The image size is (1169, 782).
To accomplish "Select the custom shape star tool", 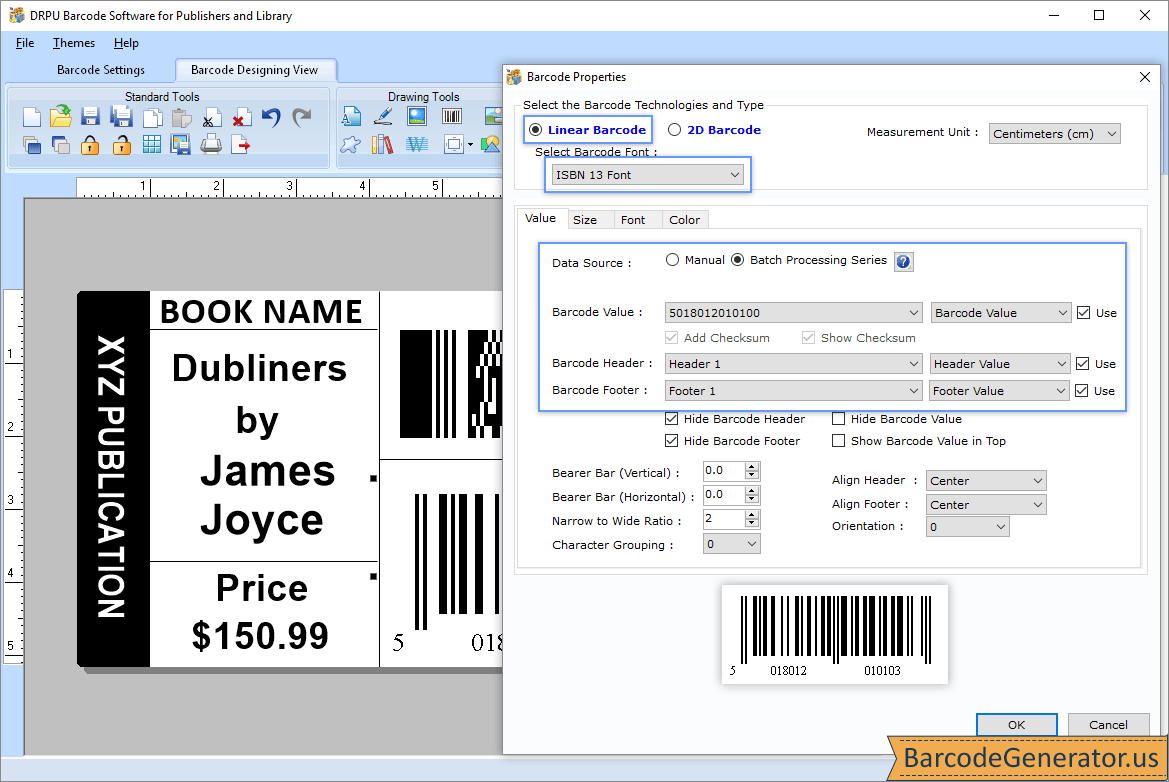I will tap(350, 145).
